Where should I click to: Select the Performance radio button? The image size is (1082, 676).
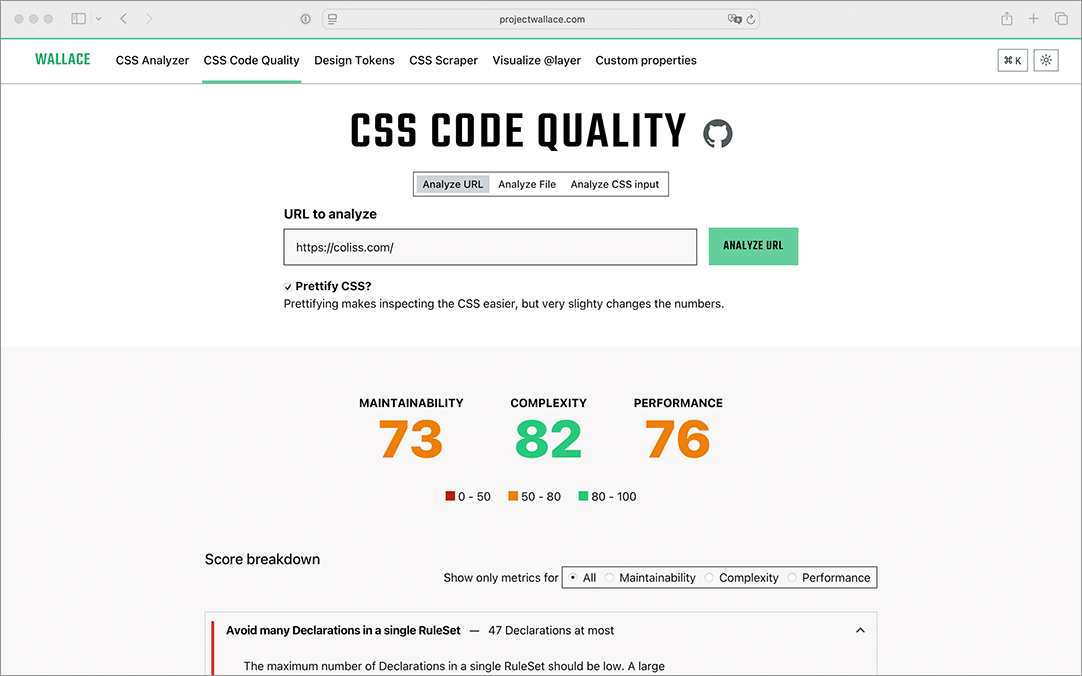point(792,578)
